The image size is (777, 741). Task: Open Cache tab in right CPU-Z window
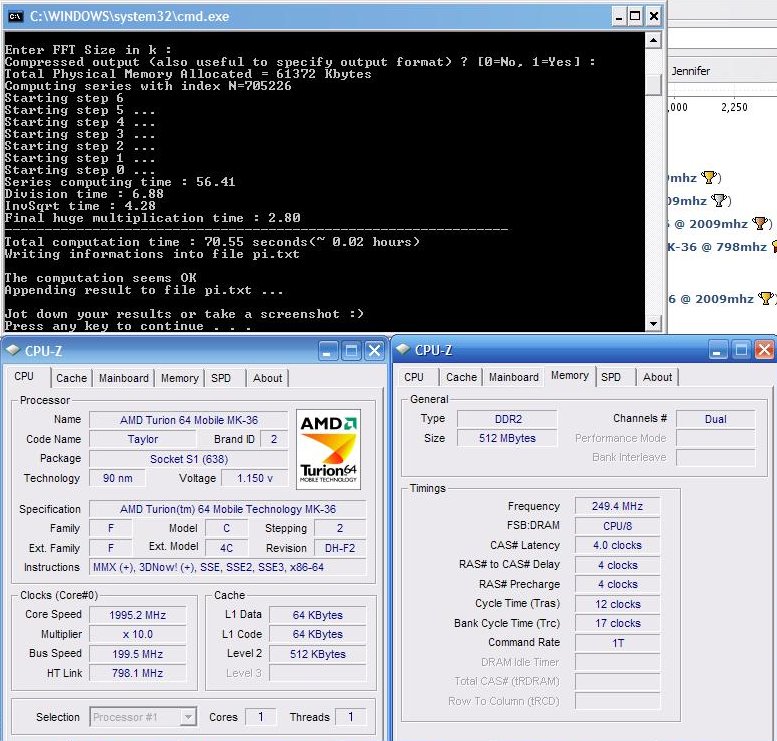tap(461, 377)
